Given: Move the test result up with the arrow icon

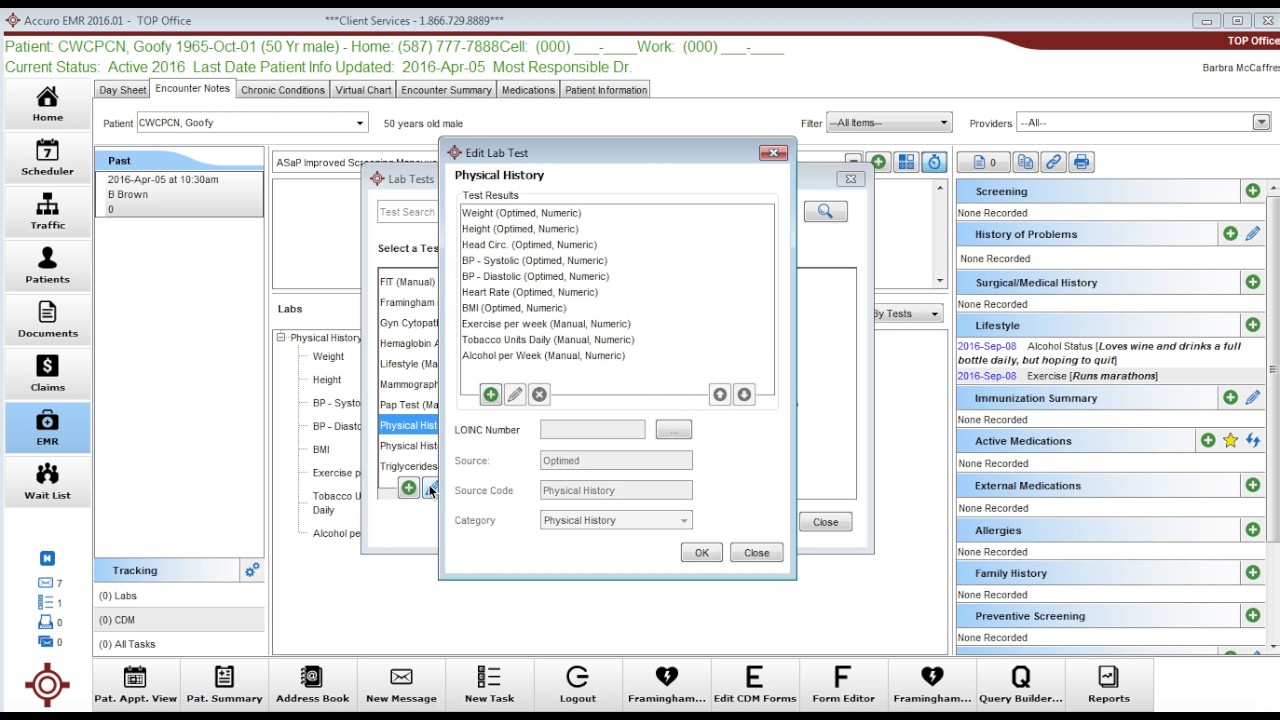Looking at the screenshot, I should (720, 395).
